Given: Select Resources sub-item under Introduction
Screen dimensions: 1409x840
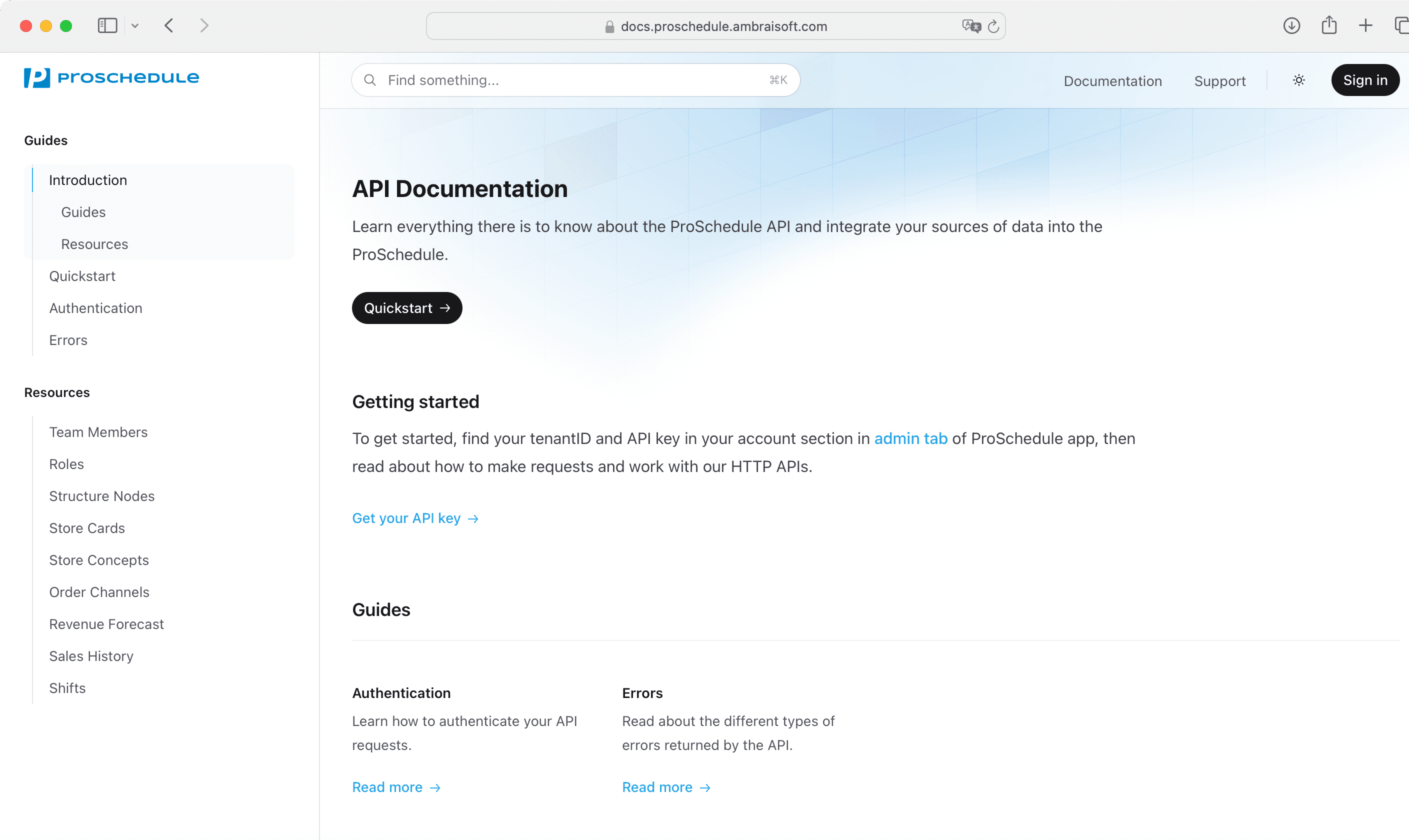Looking at the screenshot, I should (94, 244).
